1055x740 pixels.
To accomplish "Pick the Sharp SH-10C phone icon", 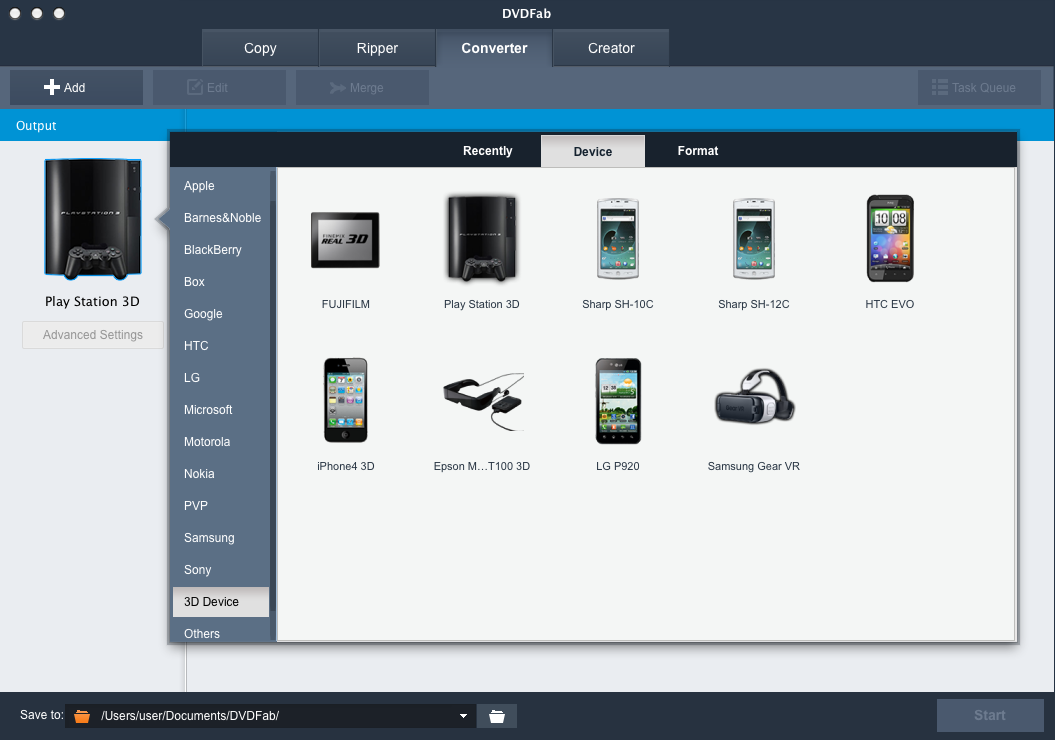I will 618,238.
